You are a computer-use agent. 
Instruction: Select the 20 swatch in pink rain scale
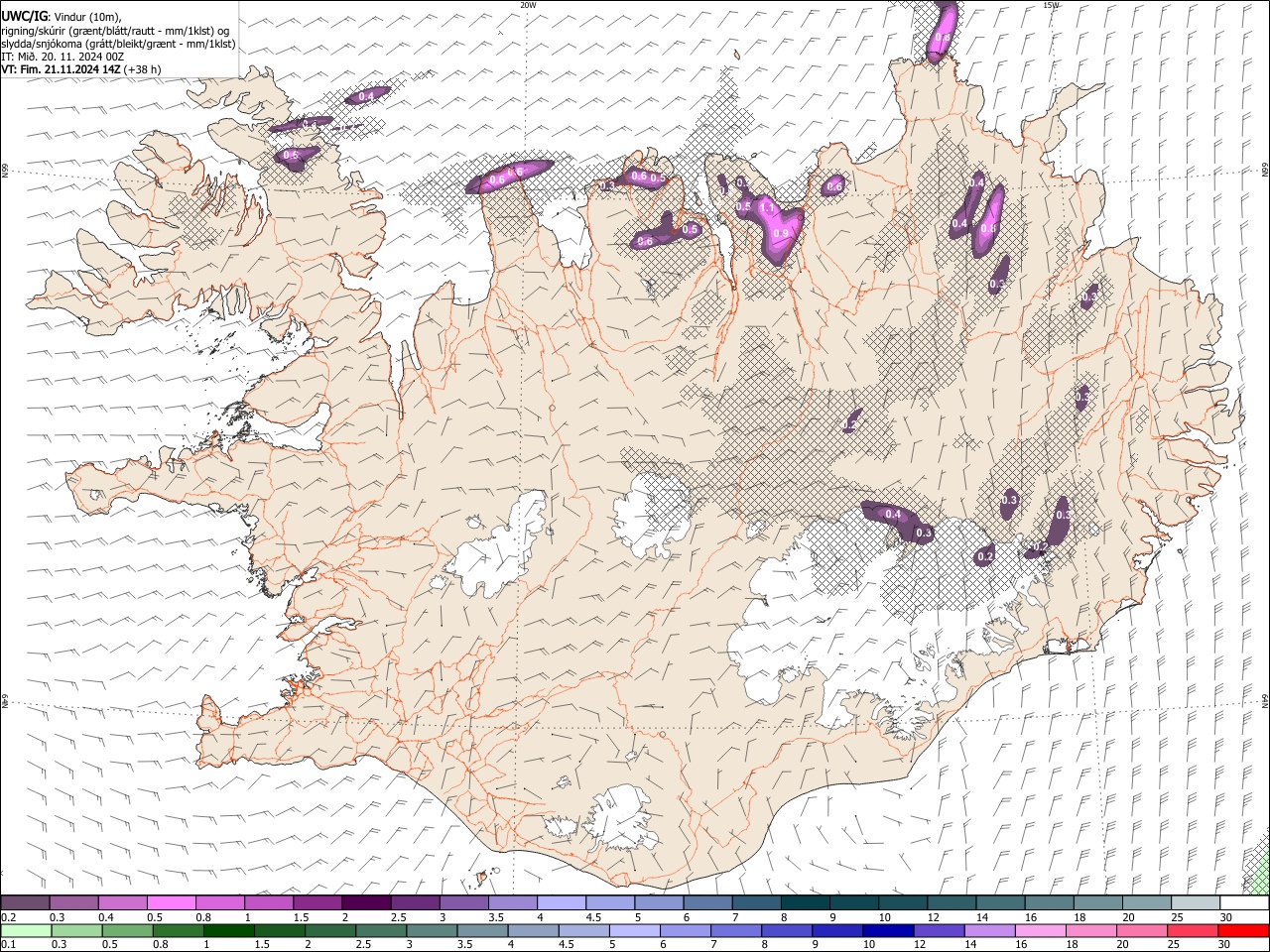click(x=1141, y=931)
